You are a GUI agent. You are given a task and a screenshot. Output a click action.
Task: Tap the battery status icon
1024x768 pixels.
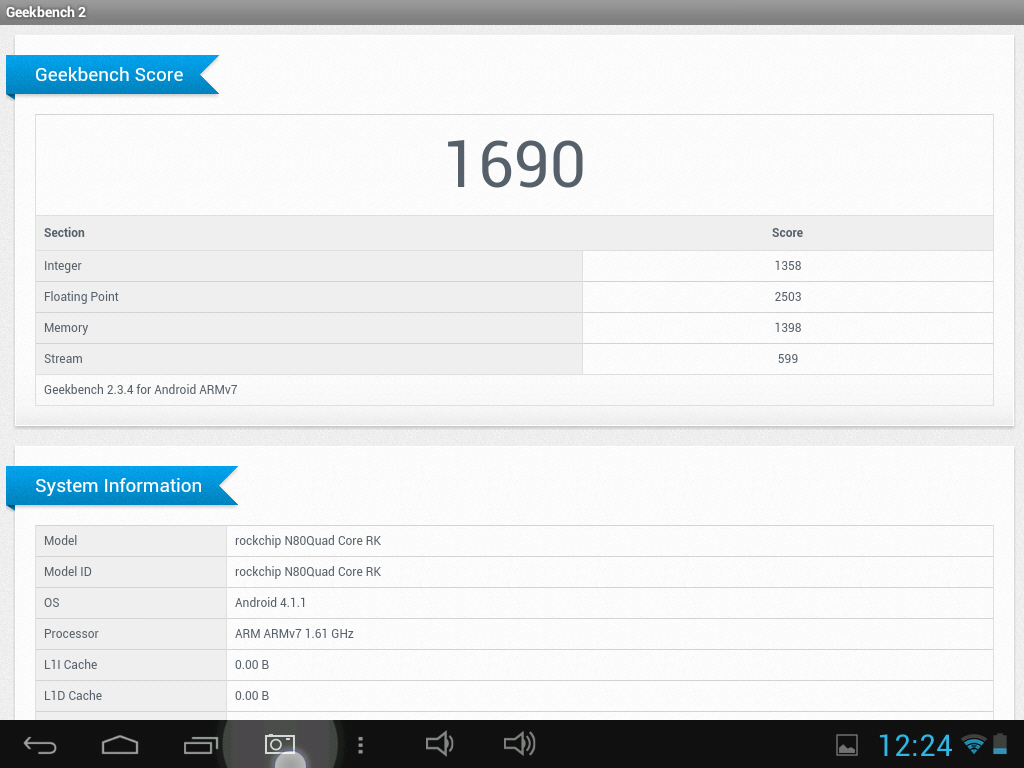(x=1000, y=744)
